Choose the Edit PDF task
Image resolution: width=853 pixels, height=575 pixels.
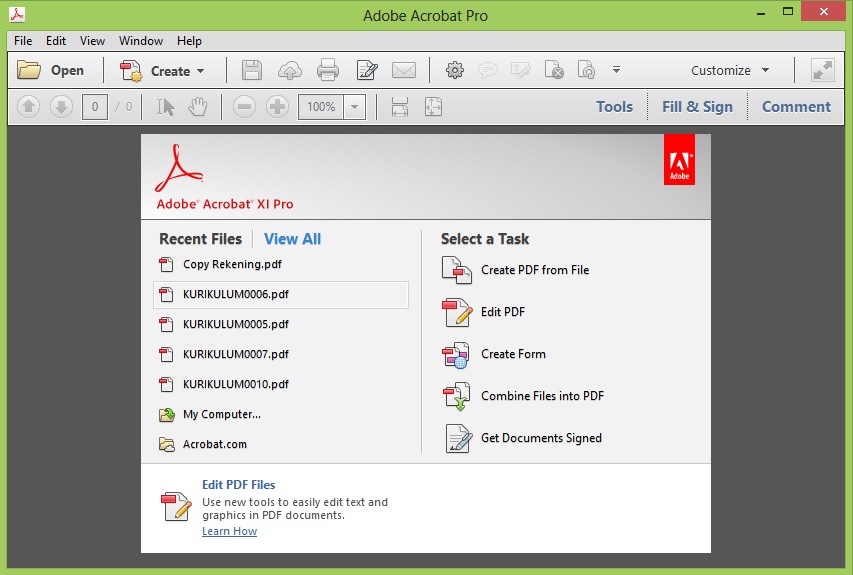coord(503,312)
